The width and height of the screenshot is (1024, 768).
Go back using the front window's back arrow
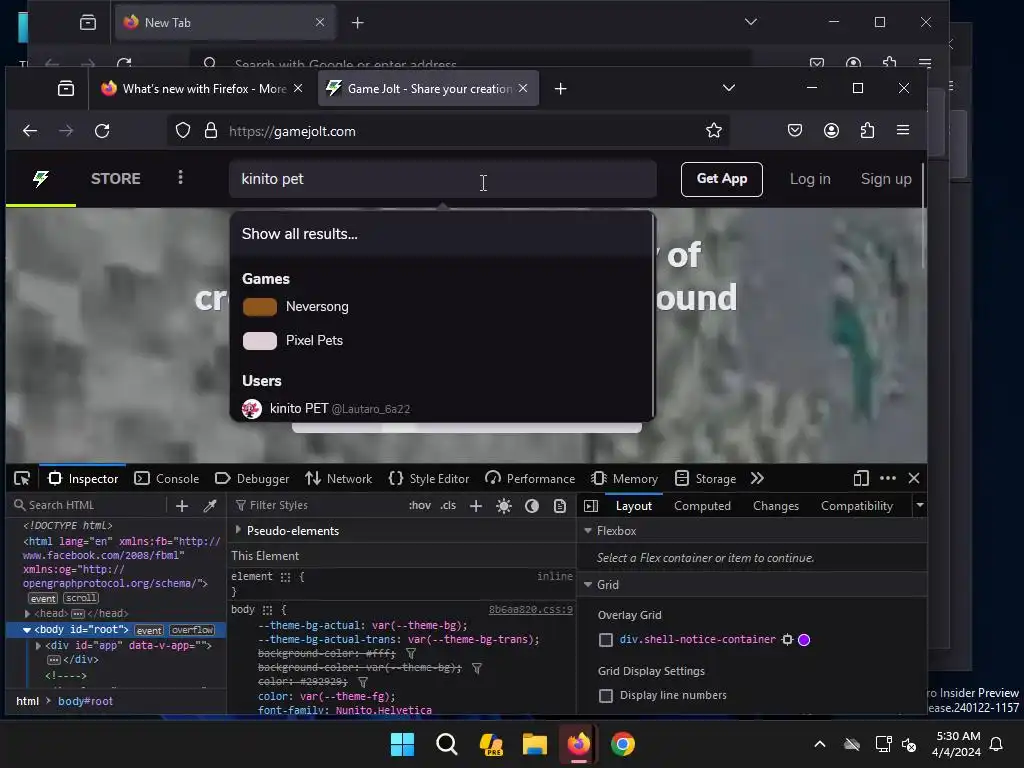30,131
